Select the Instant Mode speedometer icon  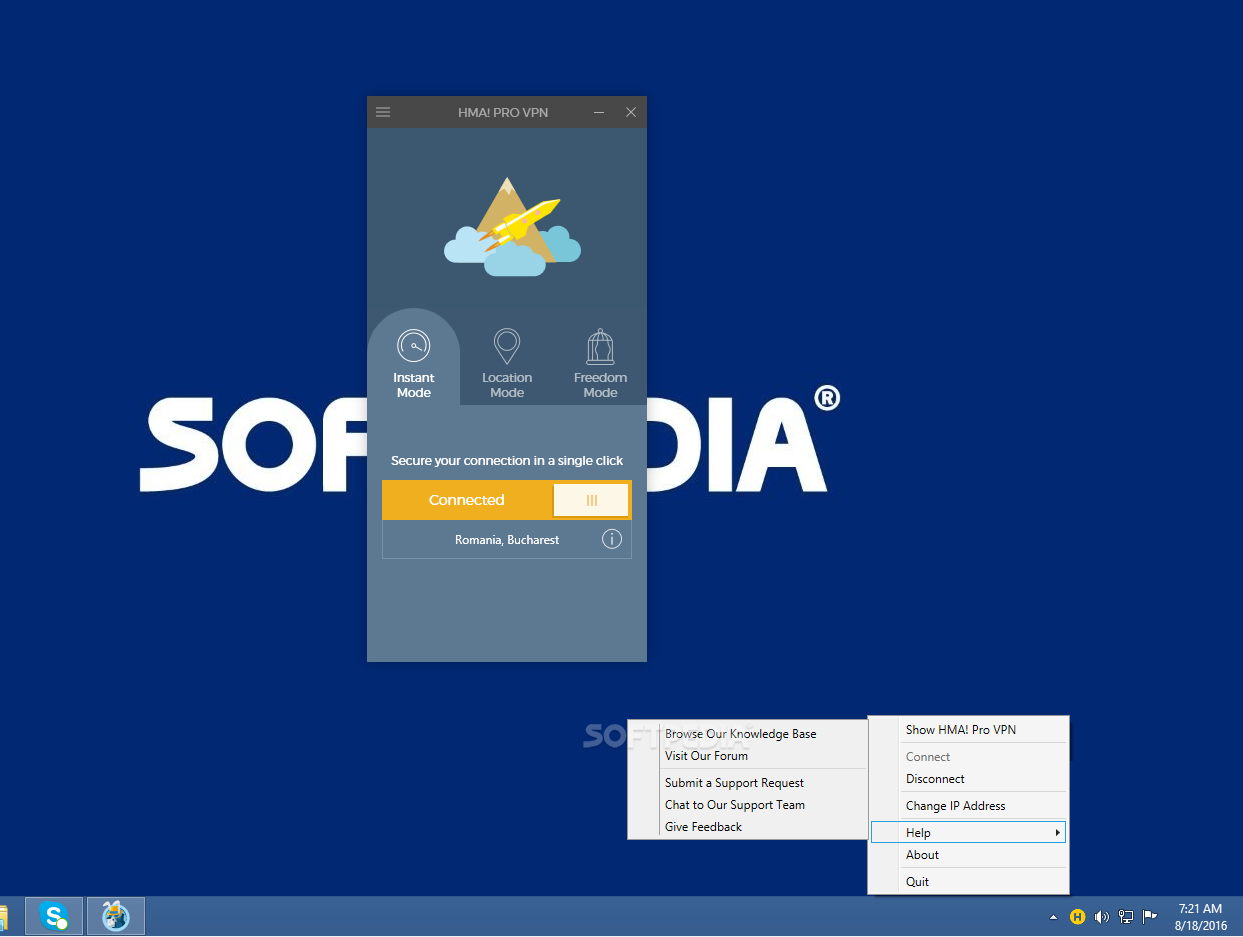[x=413, y=346]
